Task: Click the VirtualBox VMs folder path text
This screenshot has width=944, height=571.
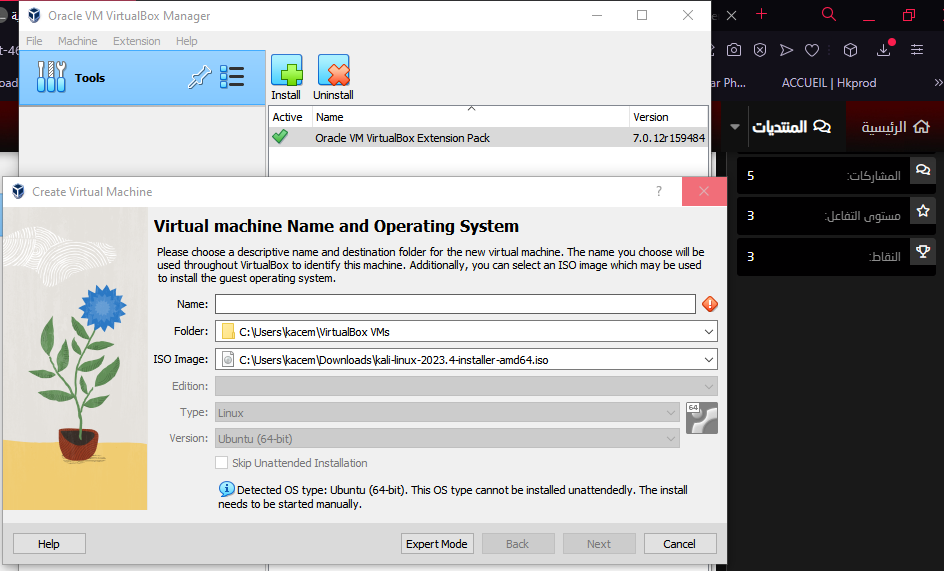Action: click(314, 332)
